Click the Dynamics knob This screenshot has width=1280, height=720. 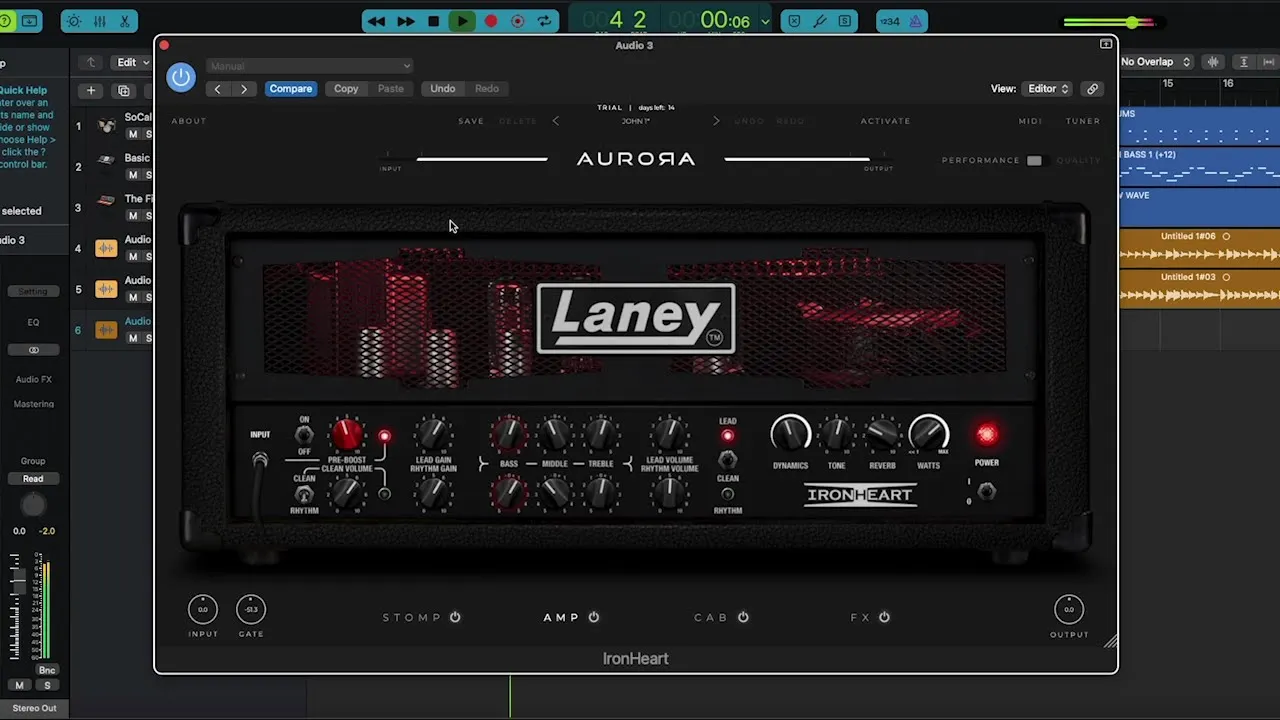790,434
